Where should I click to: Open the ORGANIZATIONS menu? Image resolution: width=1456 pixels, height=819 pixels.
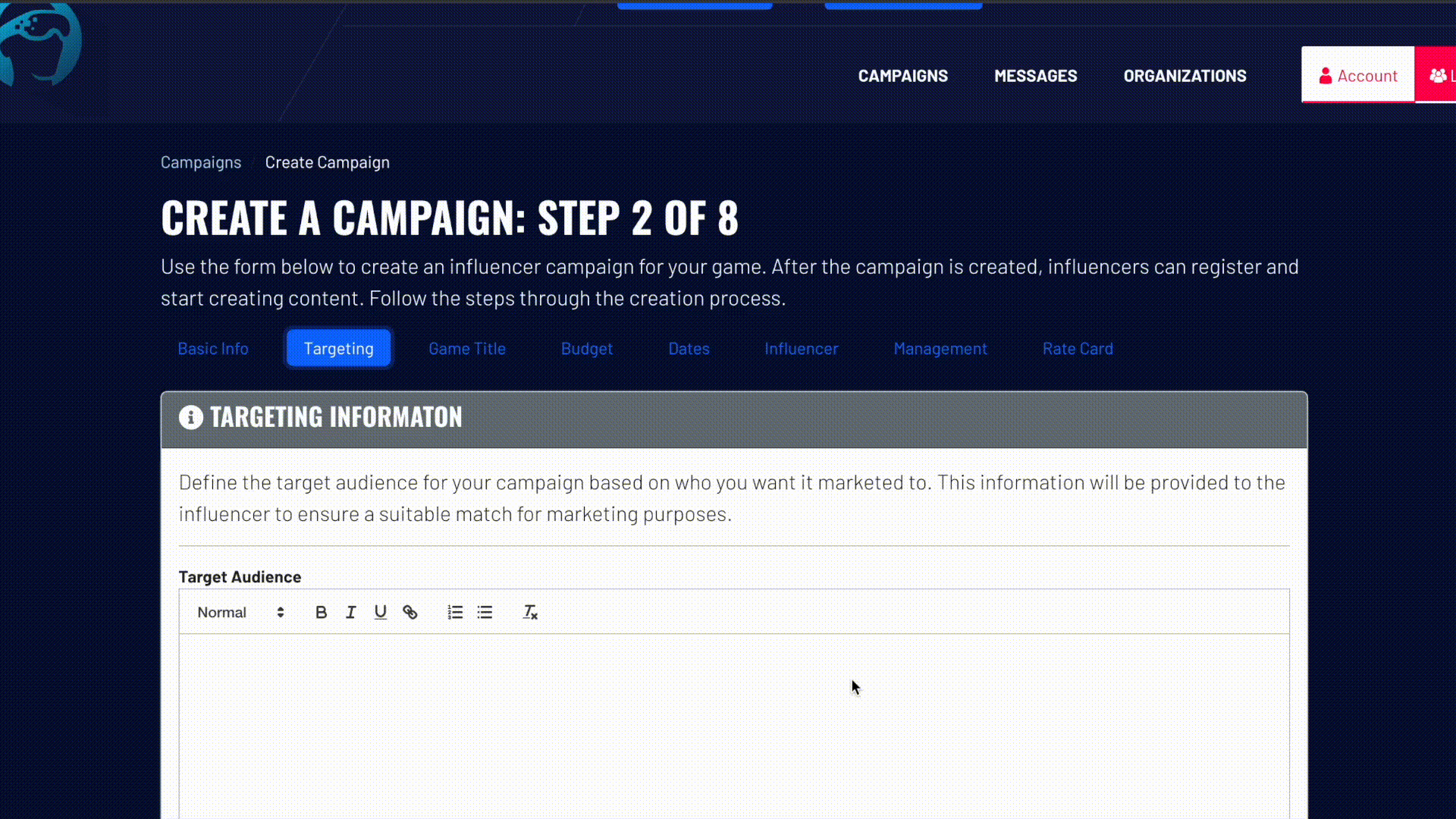[1185, 75]
